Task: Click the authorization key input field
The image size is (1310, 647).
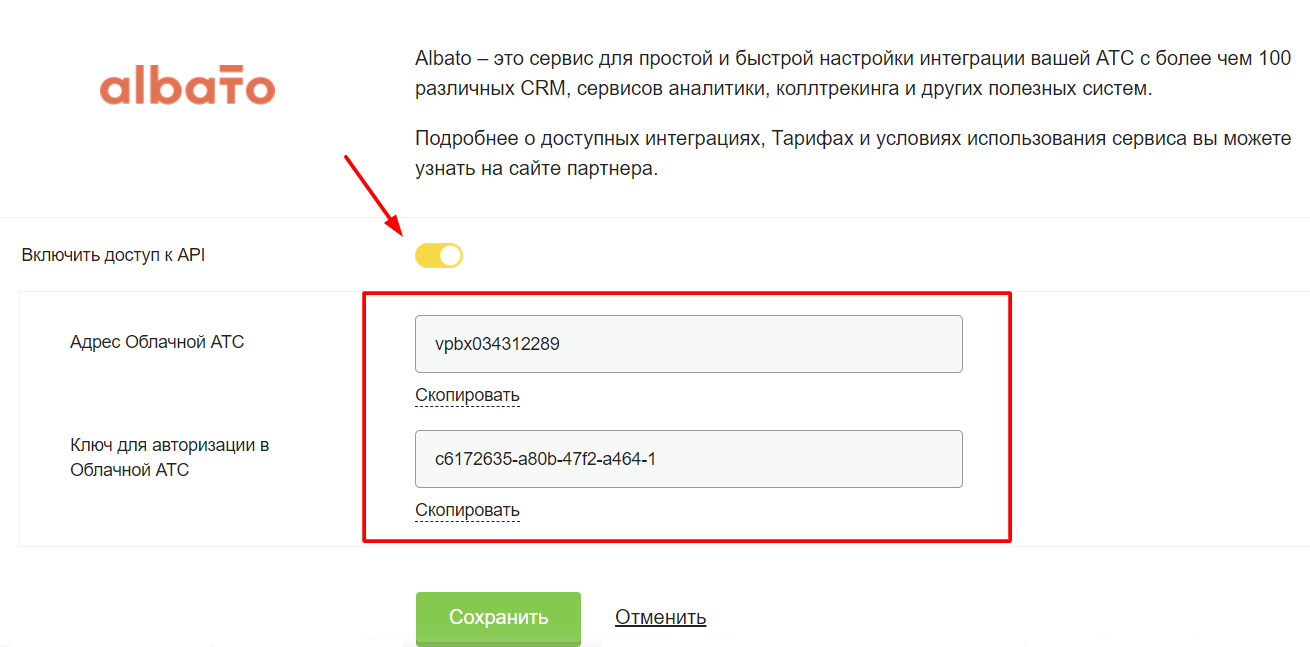Action: 688,459
